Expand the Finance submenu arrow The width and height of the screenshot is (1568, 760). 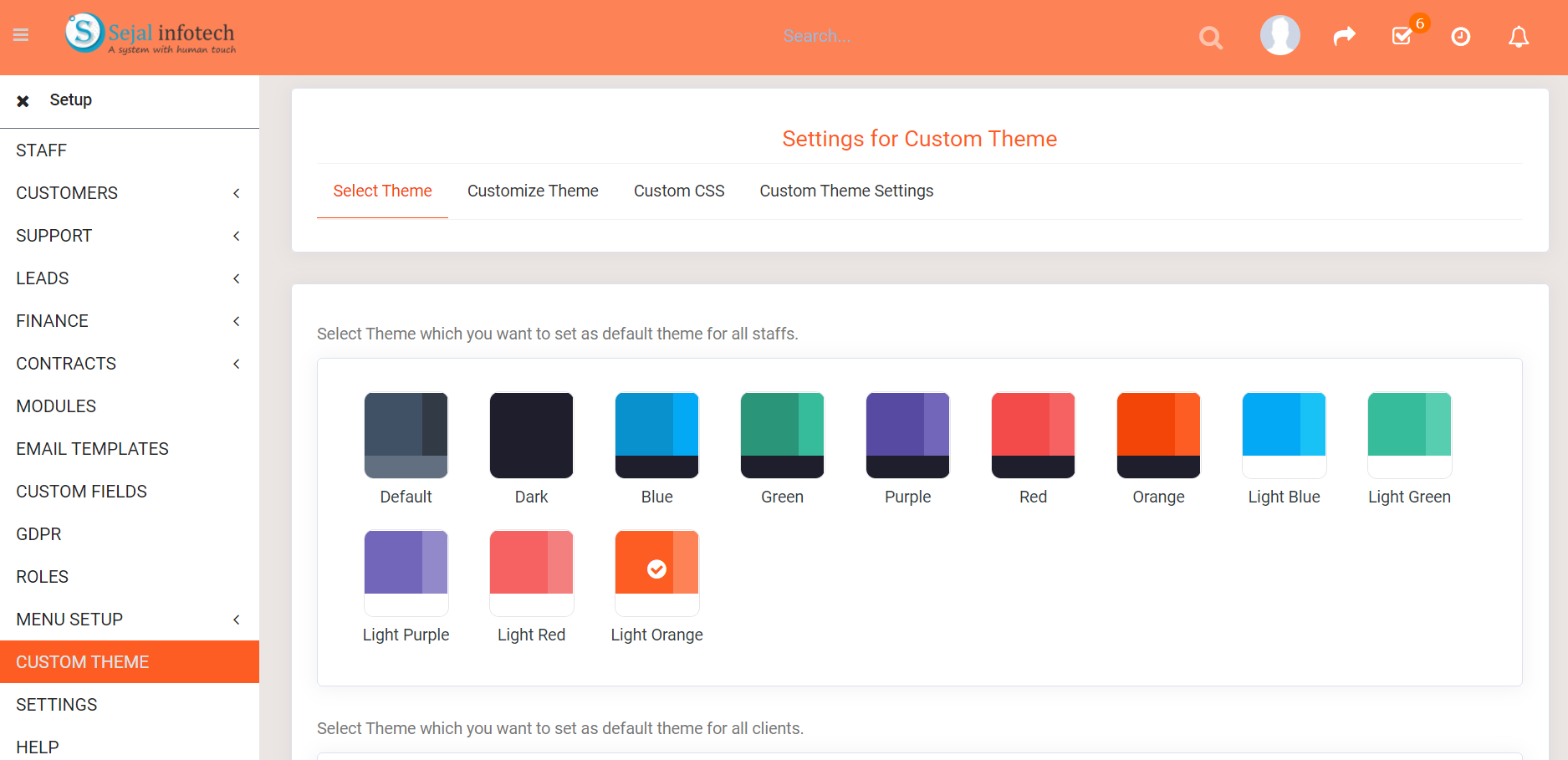pyautogui.click(x=237, y=321)
